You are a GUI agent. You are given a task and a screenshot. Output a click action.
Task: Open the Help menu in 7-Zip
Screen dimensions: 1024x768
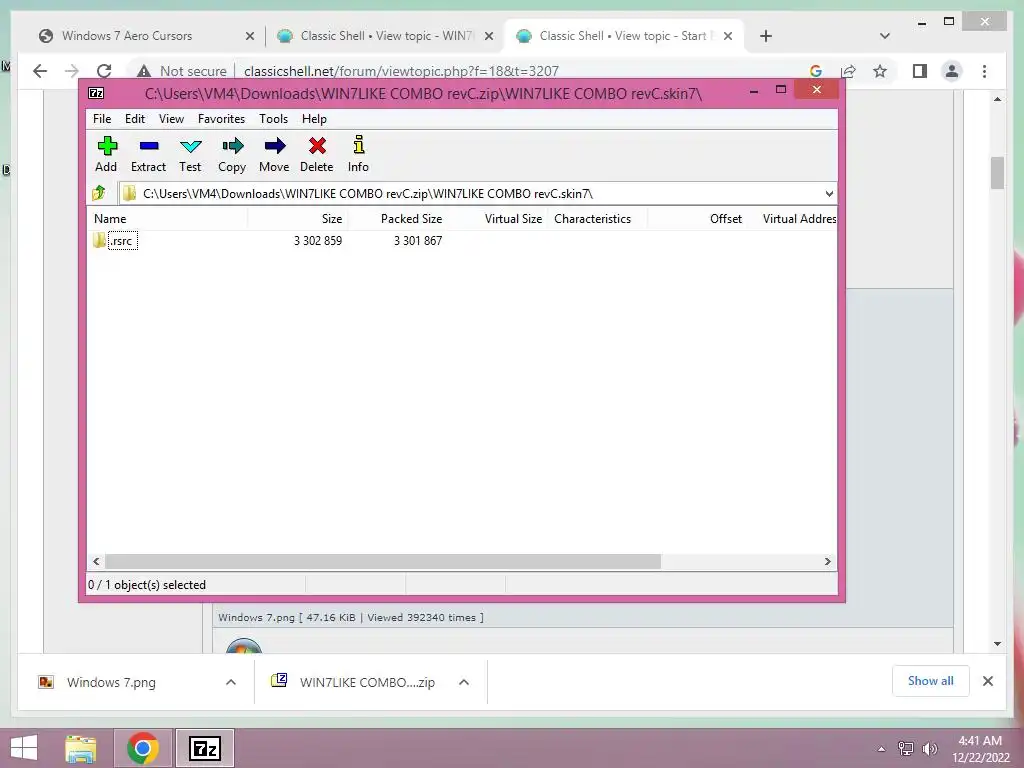(314, 119)
